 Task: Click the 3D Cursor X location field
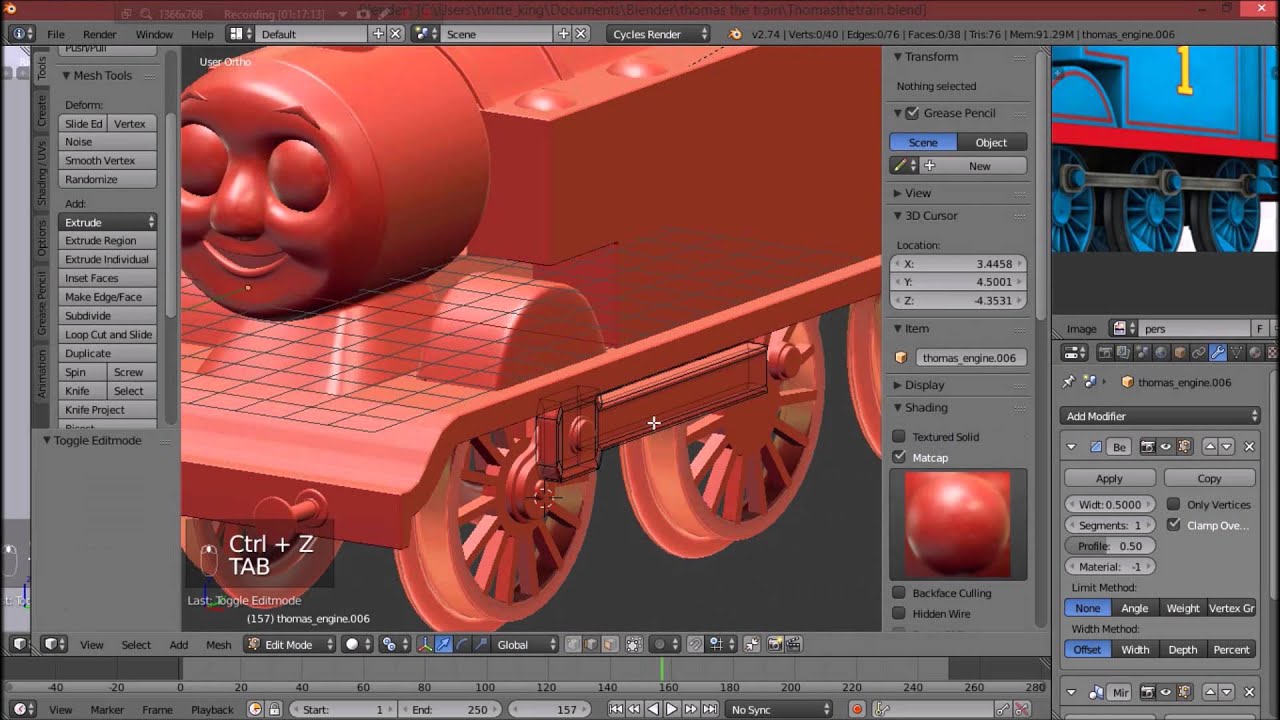958,264
